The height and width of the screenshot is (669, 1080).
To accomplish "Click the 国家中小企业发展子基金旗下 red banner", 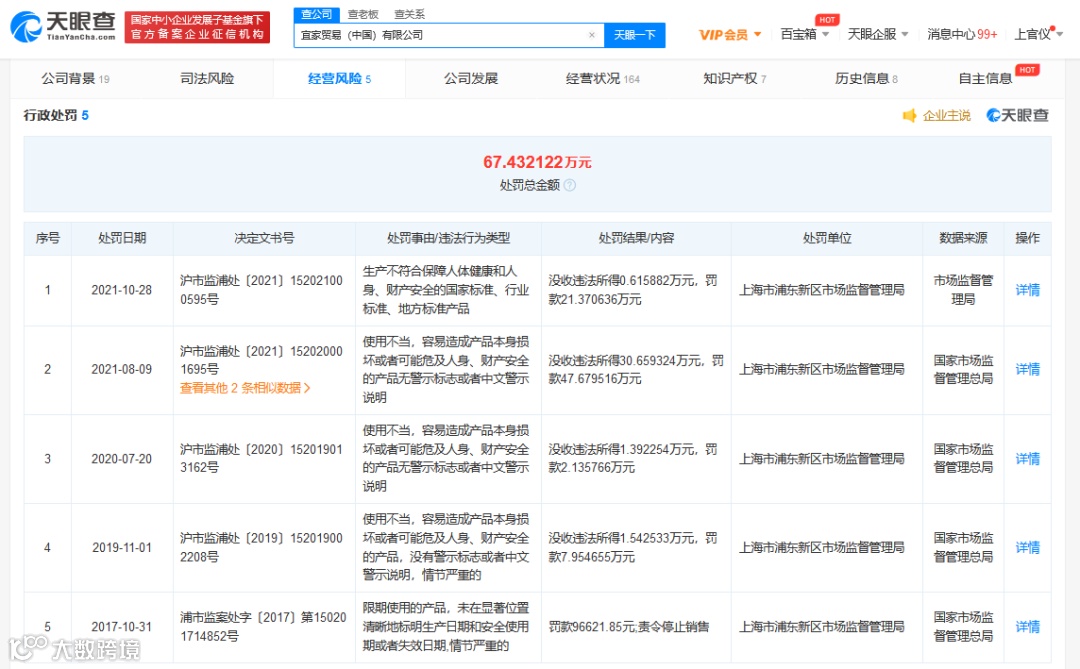I will (197, 27).
